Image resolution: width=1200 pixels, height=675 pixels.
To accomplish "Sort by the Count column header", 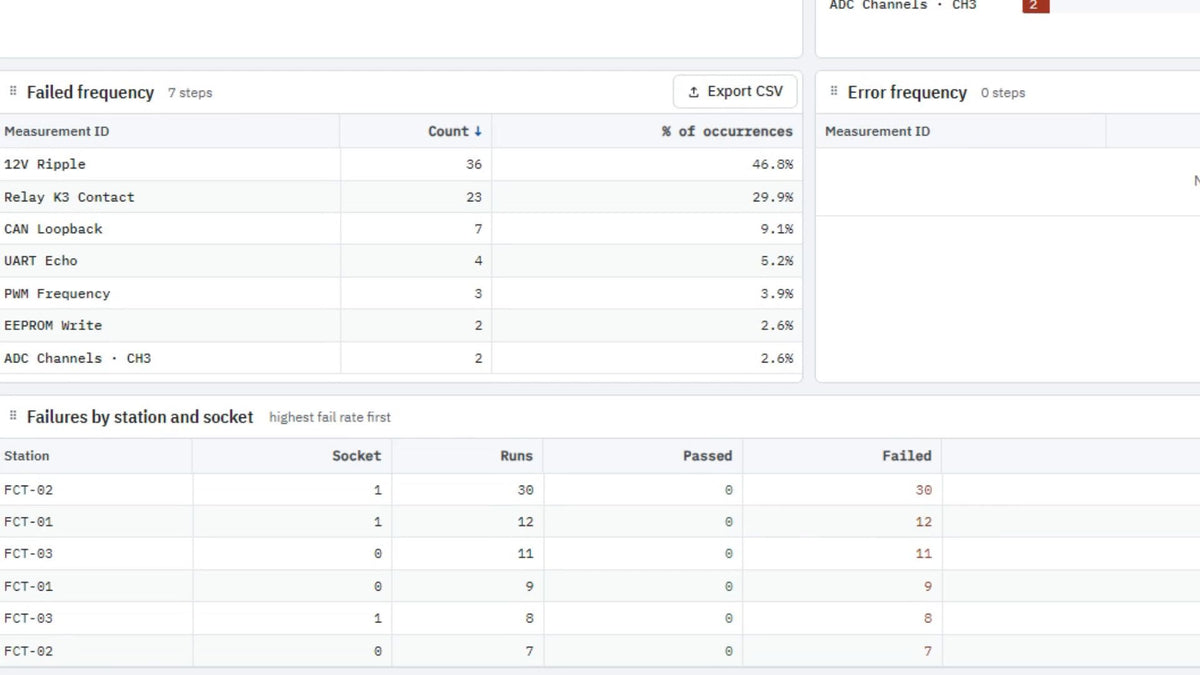I will [x=455, y=131].
